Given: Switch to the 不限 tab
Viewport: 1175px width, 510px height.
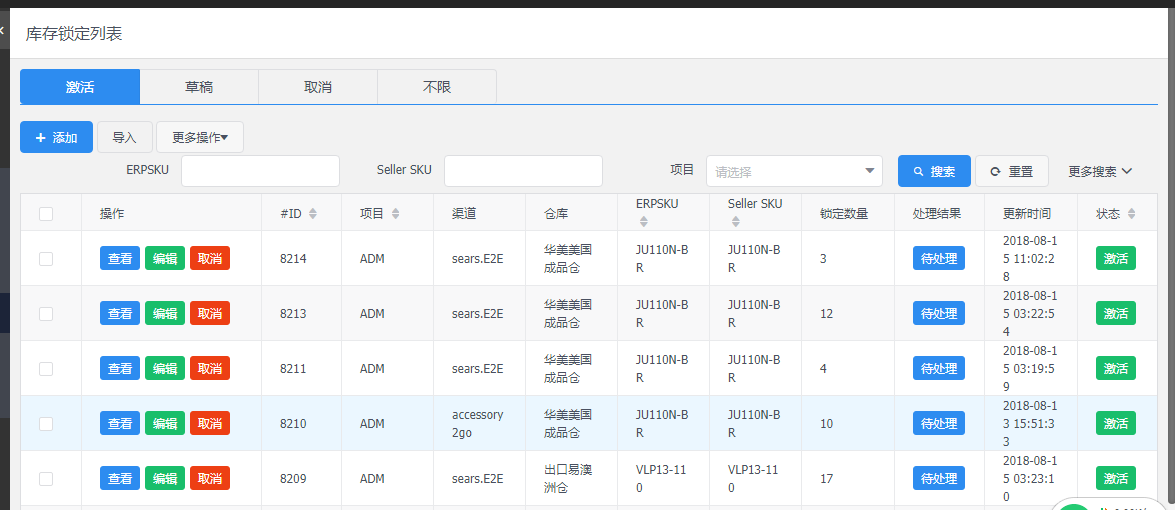Looking at the screenshot, I should pyautogui.click(x=437, y=87).
